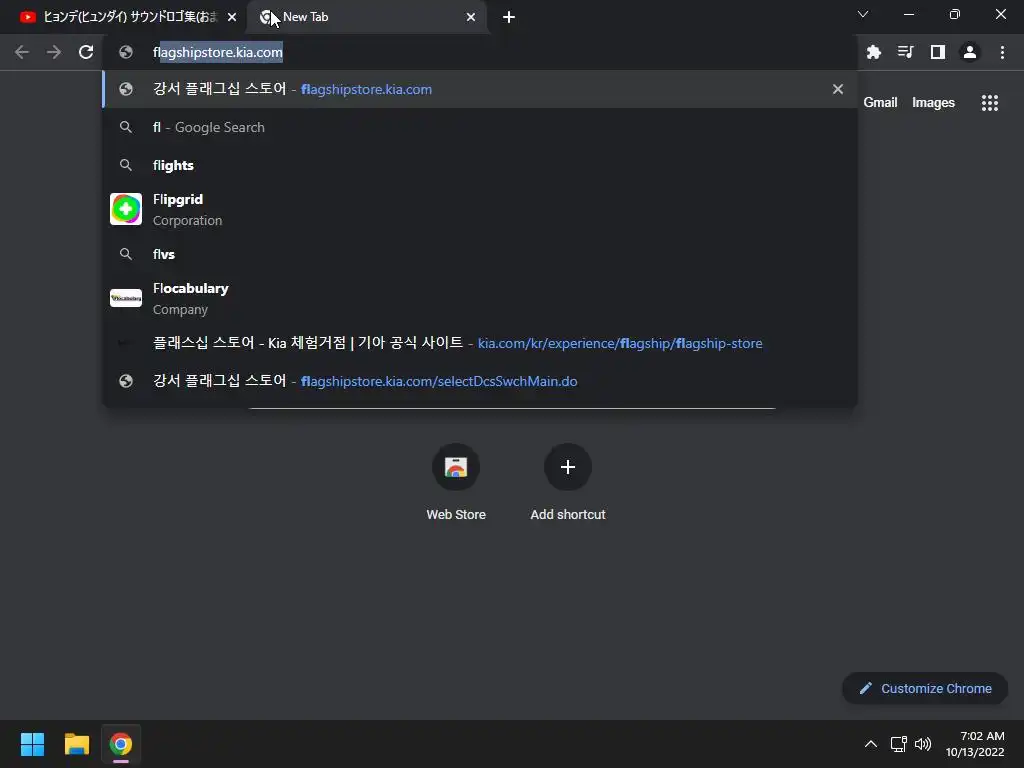
Task: Close the YouTube tab
Action: point(232,17)
